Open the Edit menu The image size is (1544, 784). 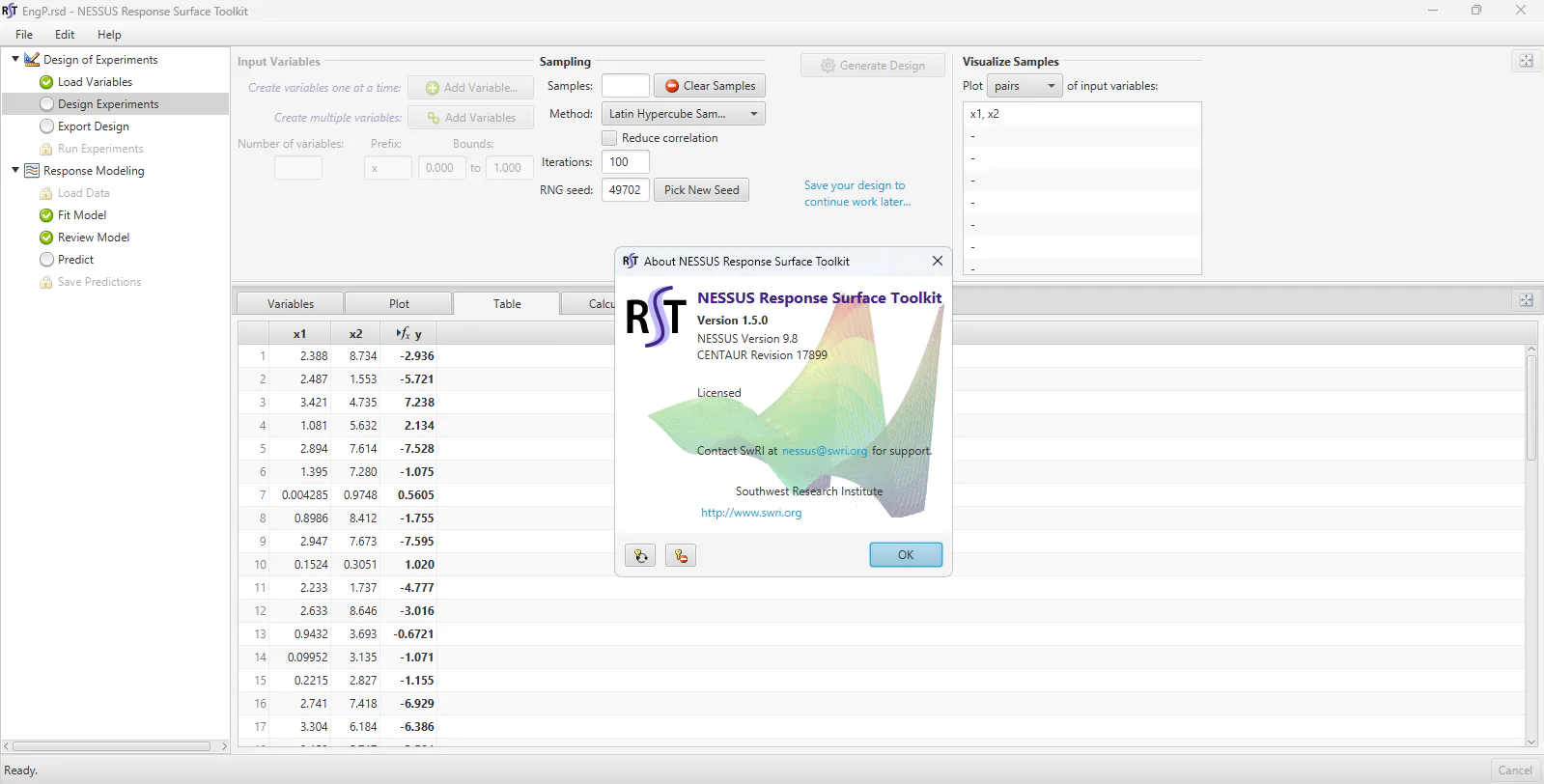click(x=65, y=35)
